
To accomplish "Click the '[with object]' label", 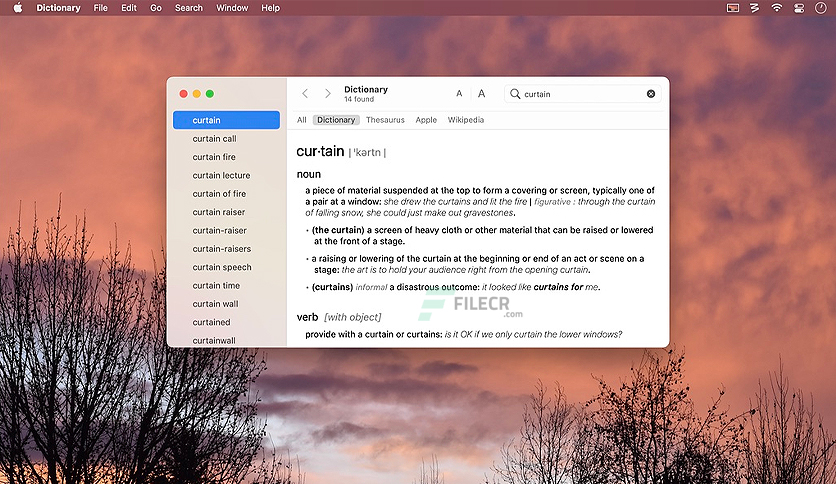I will coord(353,317).
